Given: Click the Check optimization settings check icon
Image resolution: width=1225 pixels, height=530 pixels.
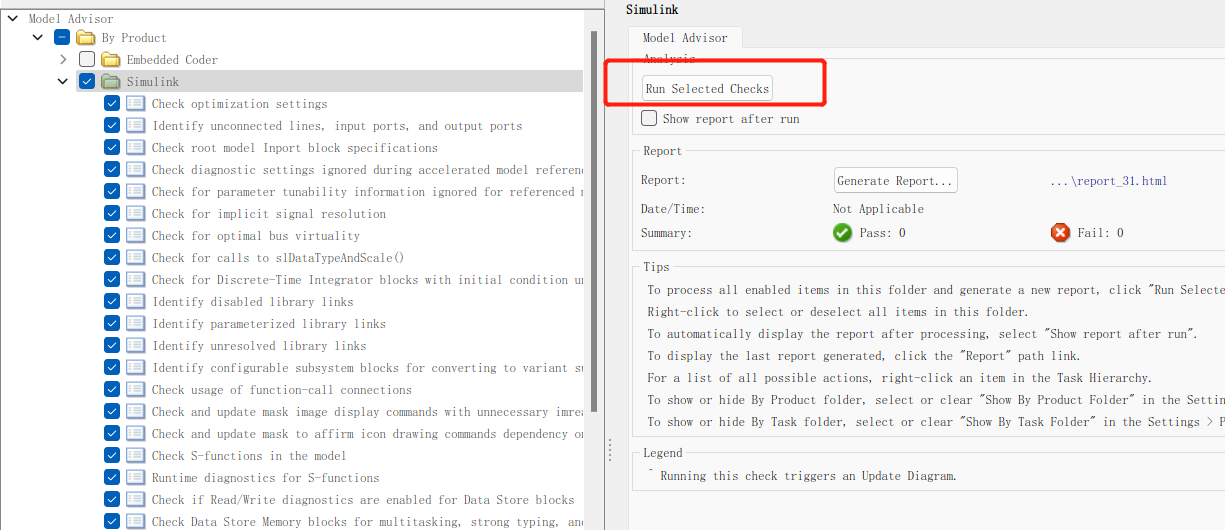Looking at the screenshot, I should click(135, 104).
